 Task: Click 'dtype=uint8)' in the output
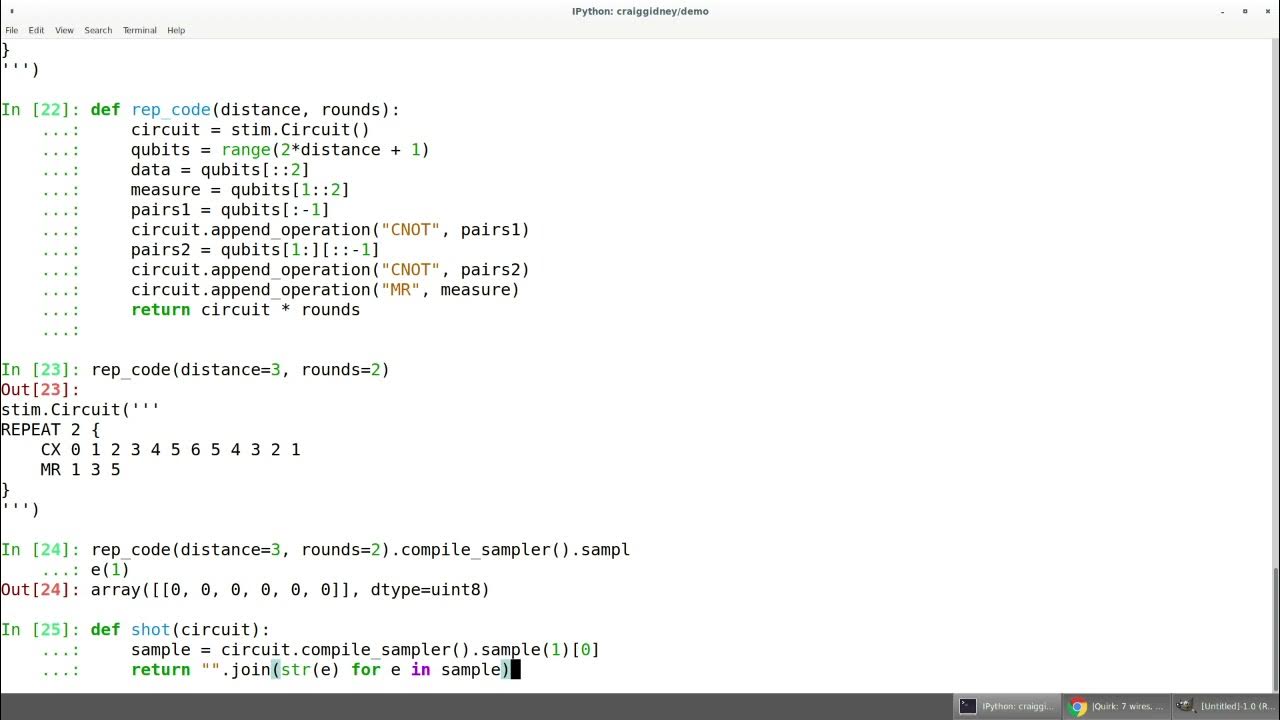430,590
